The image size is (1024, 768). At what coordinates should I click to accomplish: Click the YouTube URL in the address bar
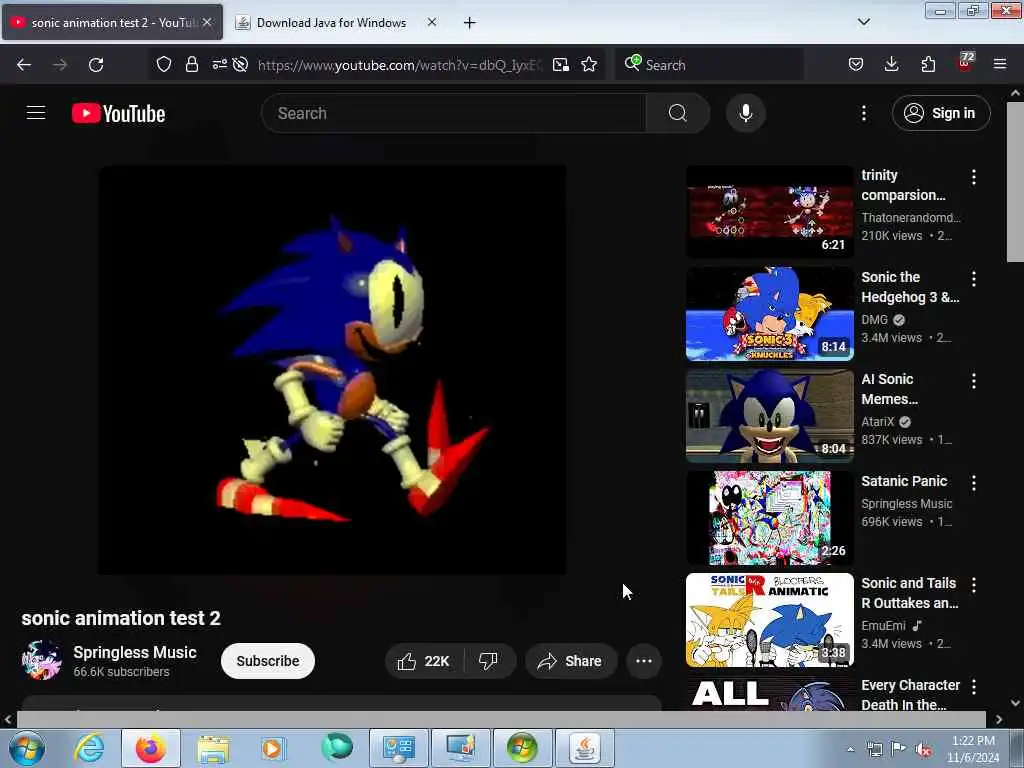[399, 65]
